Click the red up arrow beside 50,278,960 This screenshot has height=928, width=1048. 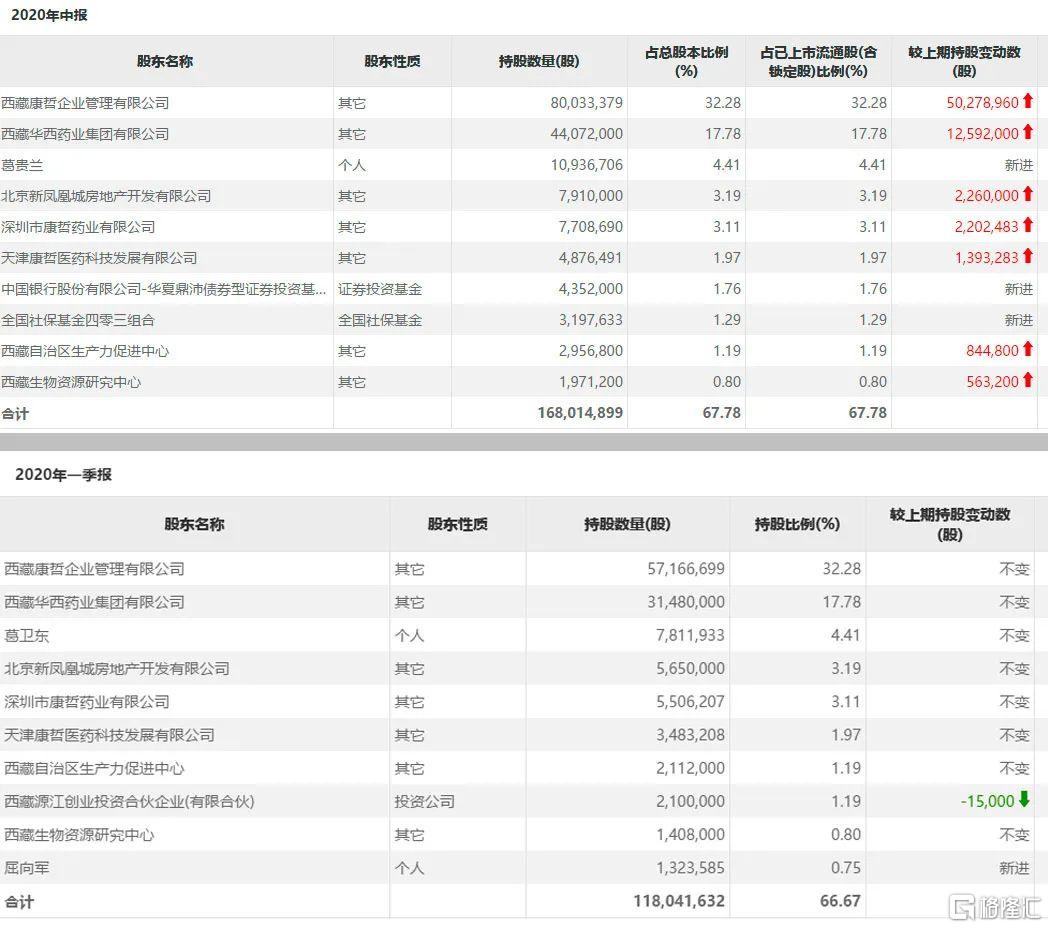coord(1028,102)
